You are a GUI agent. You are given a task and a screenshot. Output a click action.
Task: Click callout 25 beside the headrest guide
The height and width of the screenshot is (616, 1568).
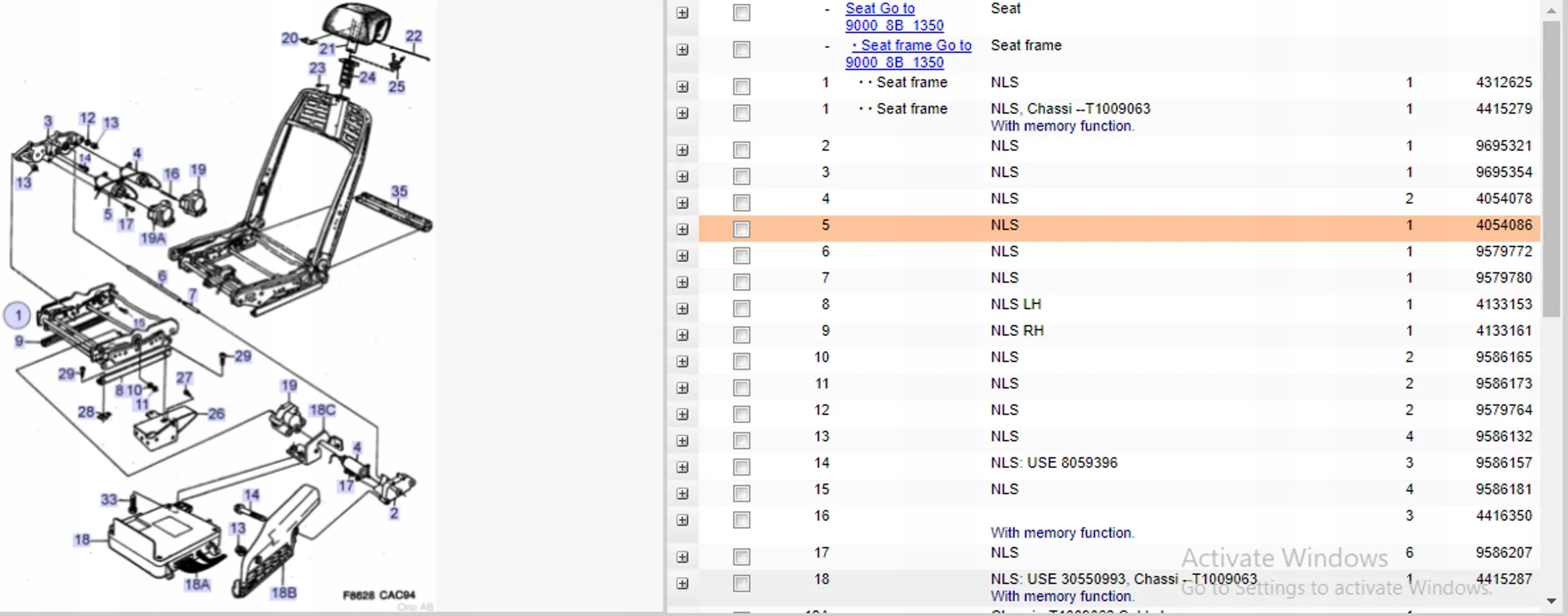[x=396, y=87]
